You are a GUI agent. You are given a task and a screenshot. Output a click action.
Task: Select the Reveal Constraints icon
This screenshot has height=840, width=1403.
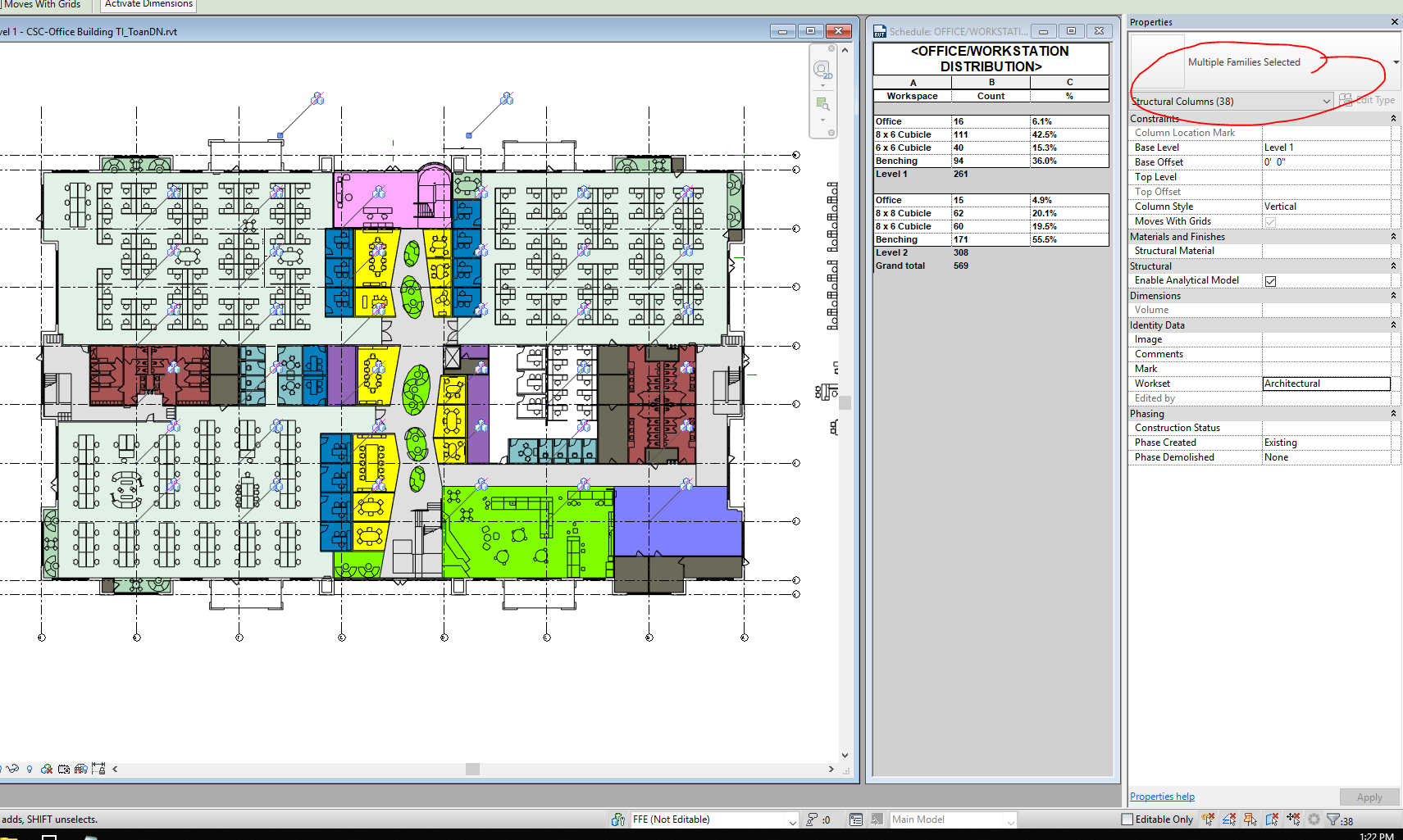tap(98, 769)
